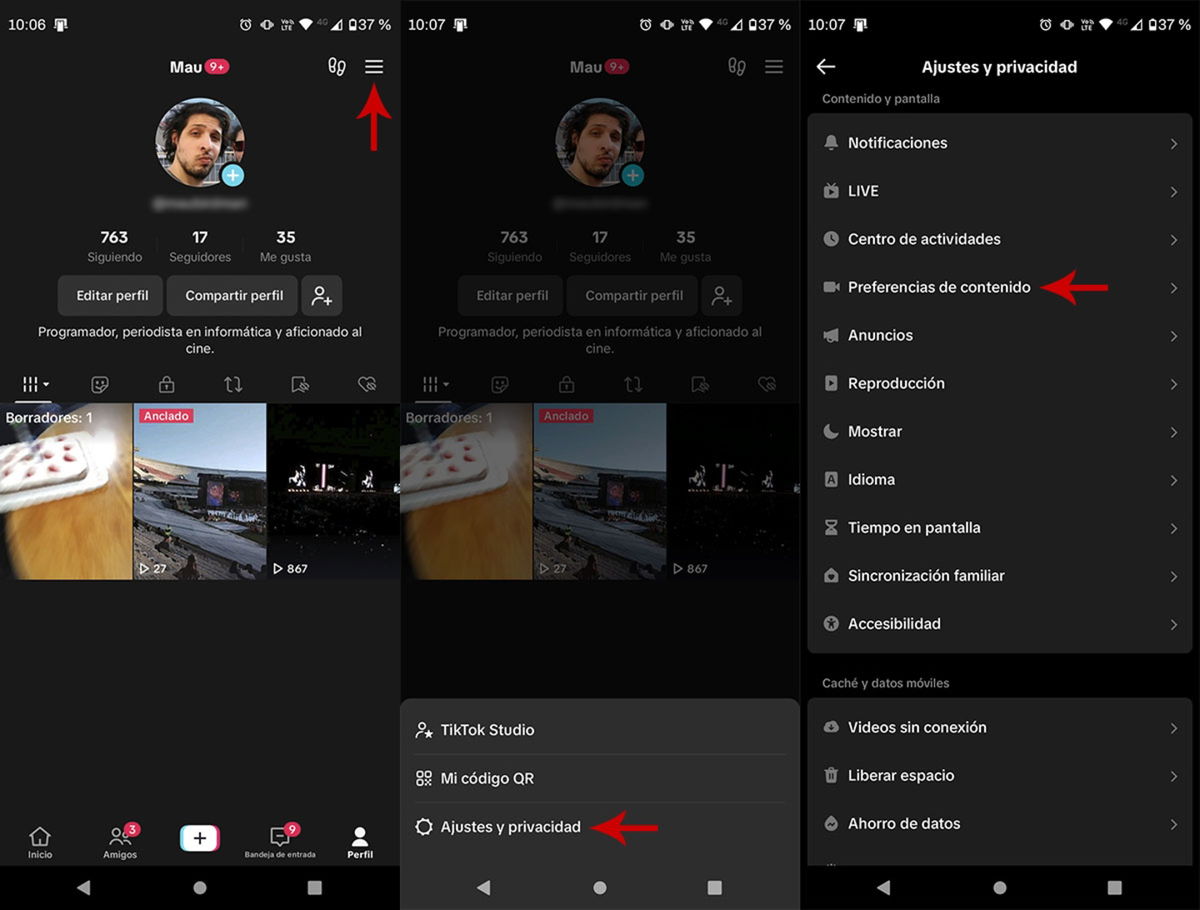
Task: Open the saved bookmark tab on left screen
Action: point(300,384)
